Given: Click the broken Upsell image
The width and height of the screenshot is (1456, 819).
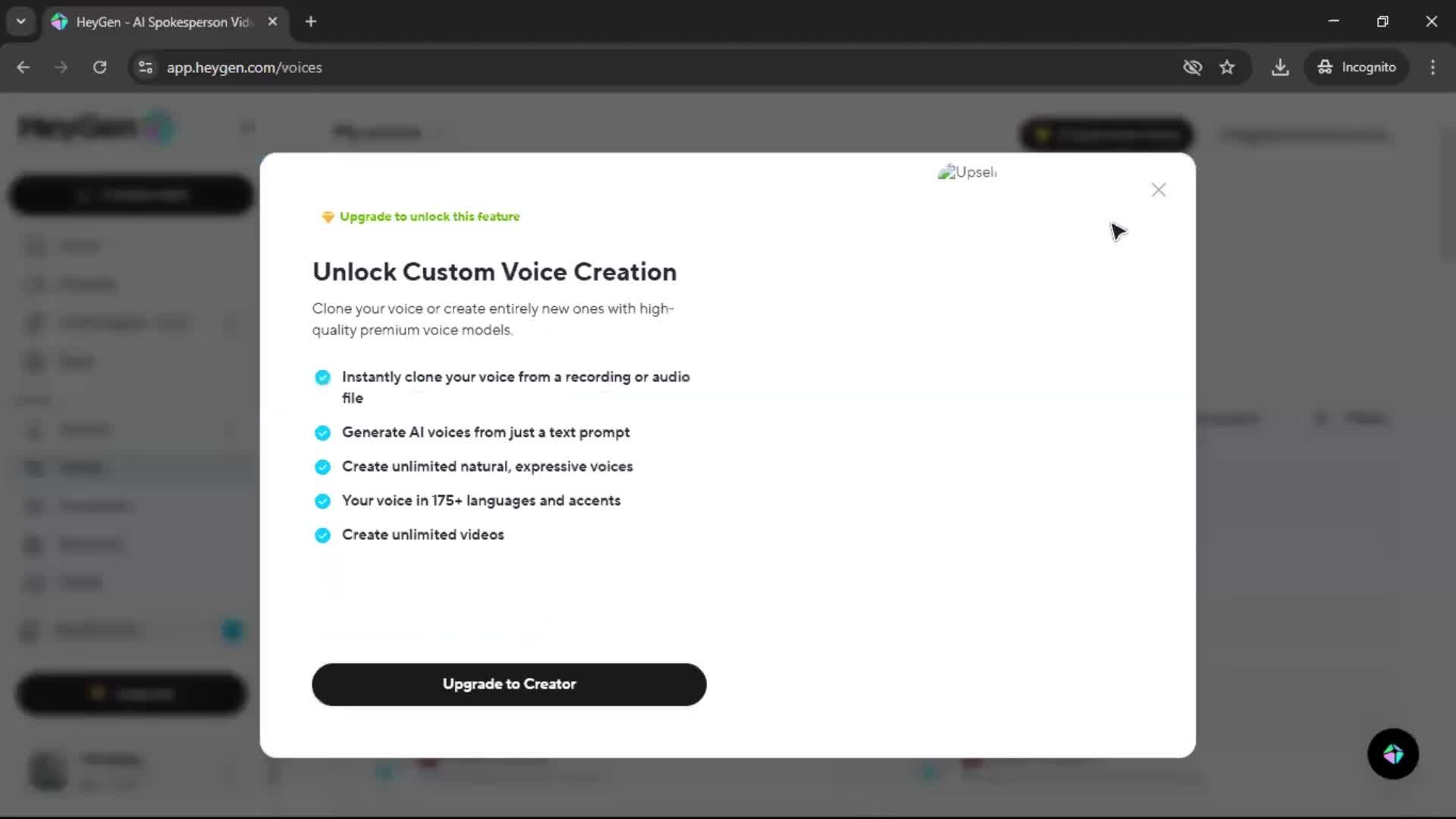Looking at the screenshot, I should click(967, 172).
